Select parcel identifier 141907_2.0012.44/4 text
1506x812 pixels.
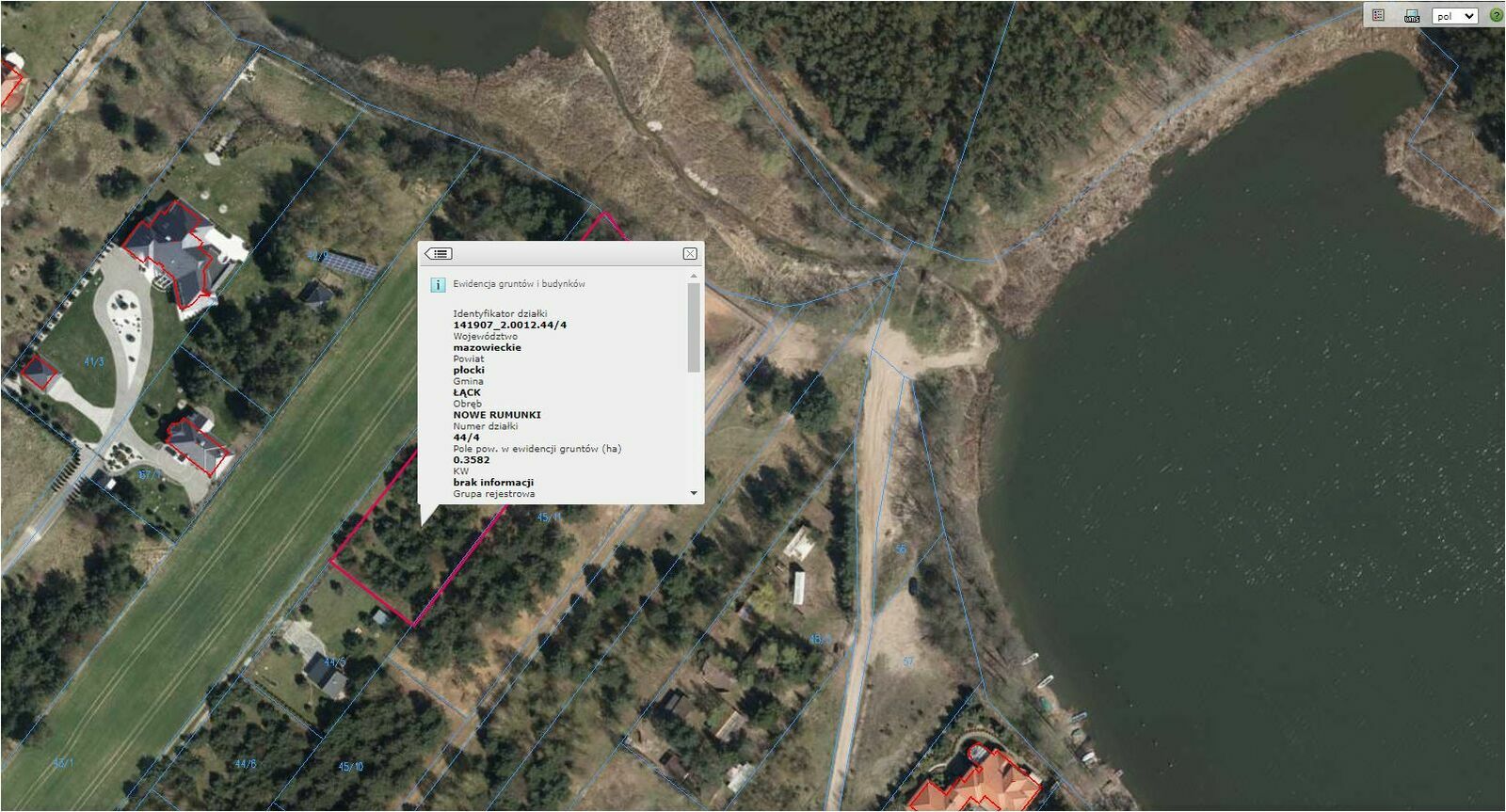tap(510, 325)
